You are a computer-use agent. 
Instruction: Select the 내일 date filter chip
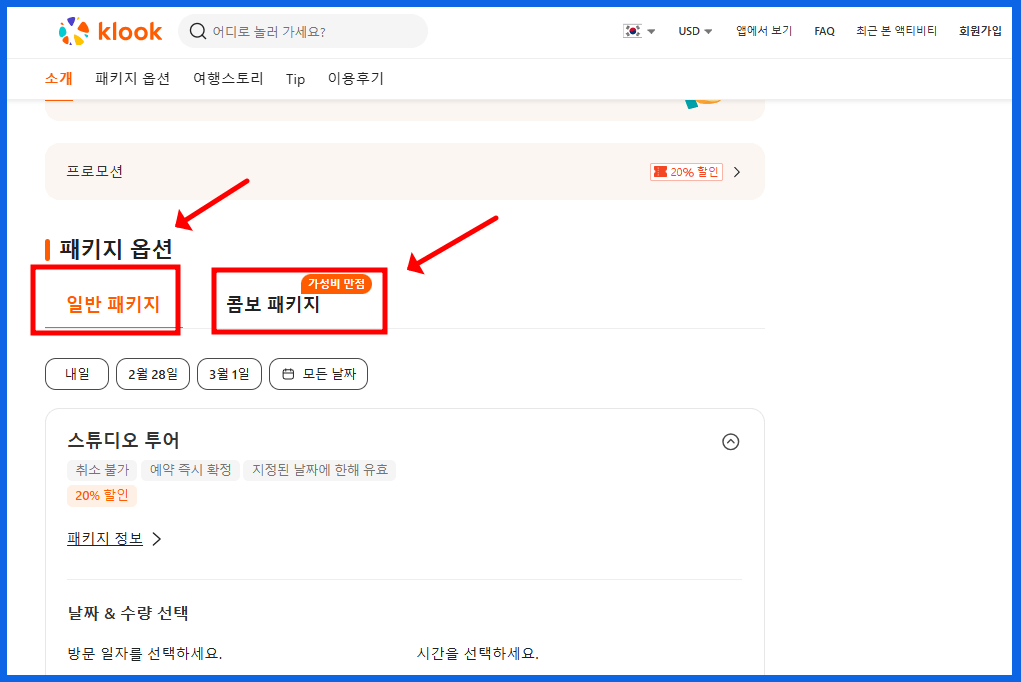click(76, 374)
